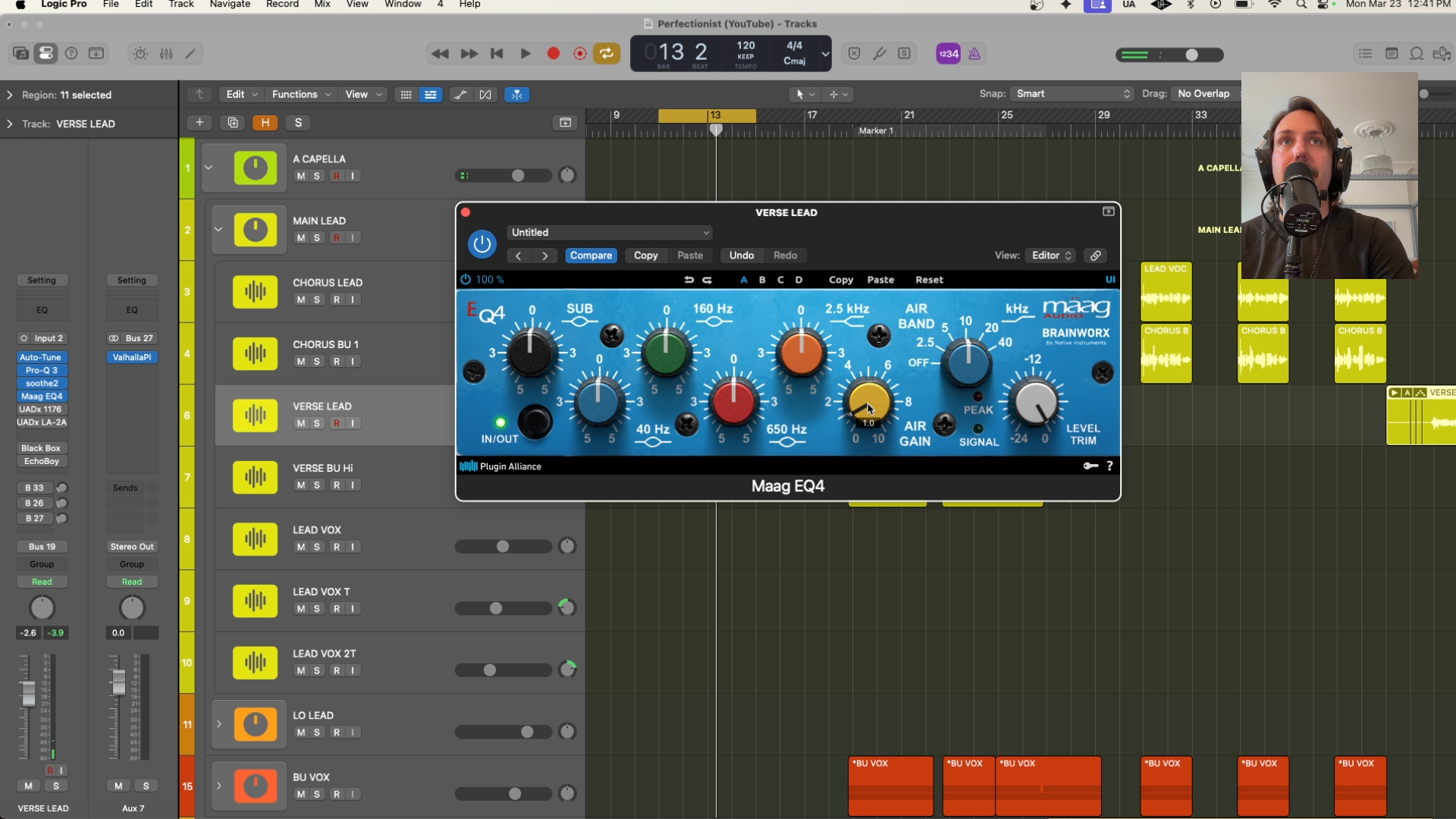Open Smart Controls from control bar
Image resolution: width=1456 pixels, height=819 pixels.
[140, 54]
